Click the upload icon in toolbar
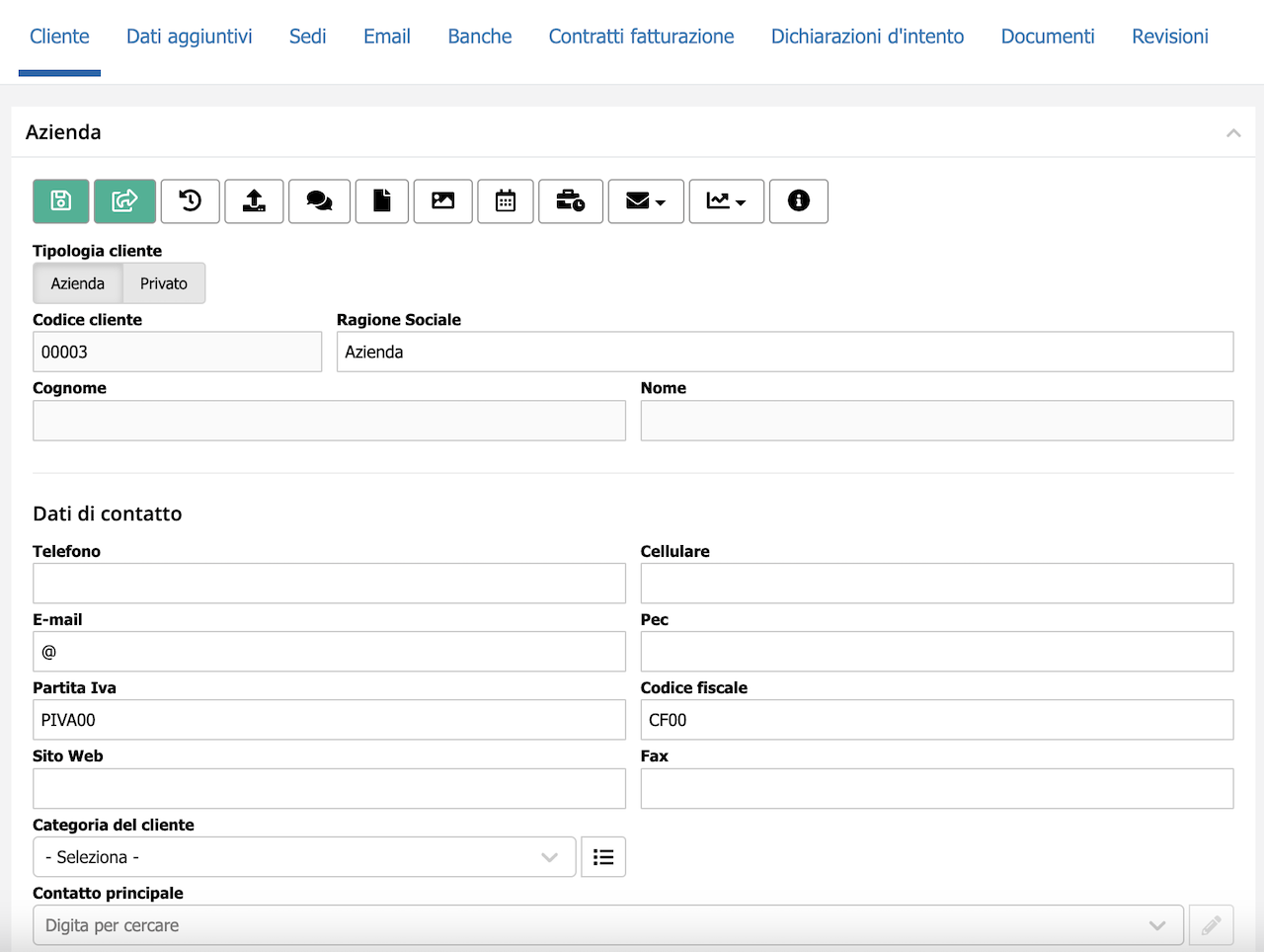This screenshot has height=952, width=1264. pos(255,200)
